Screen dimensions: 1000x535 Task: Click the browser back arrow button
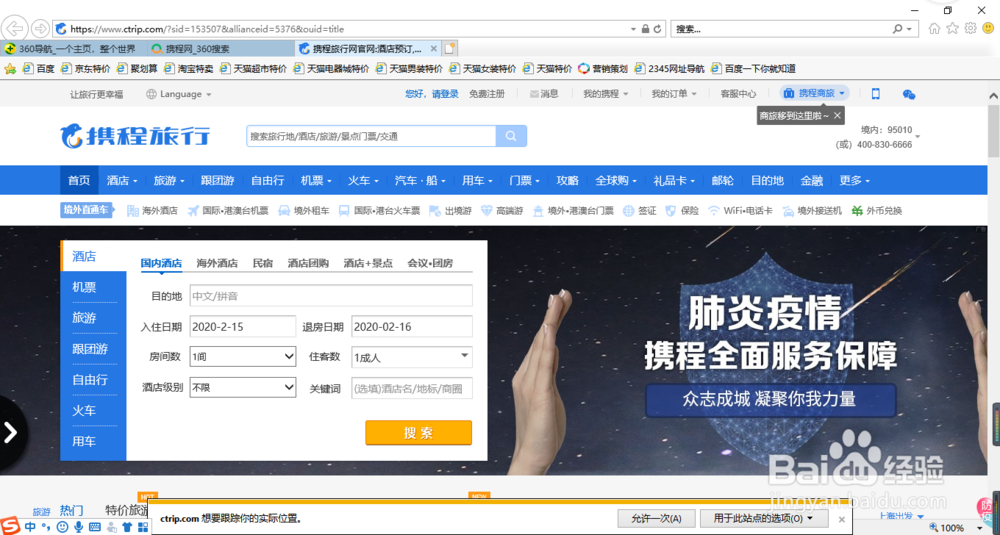pos(15,29)
